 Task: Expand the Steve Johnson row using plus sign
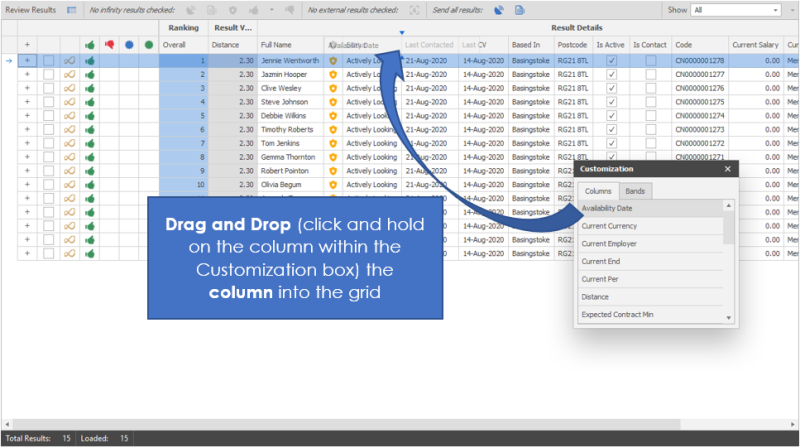pyautogui.click(x=27, y=102)
